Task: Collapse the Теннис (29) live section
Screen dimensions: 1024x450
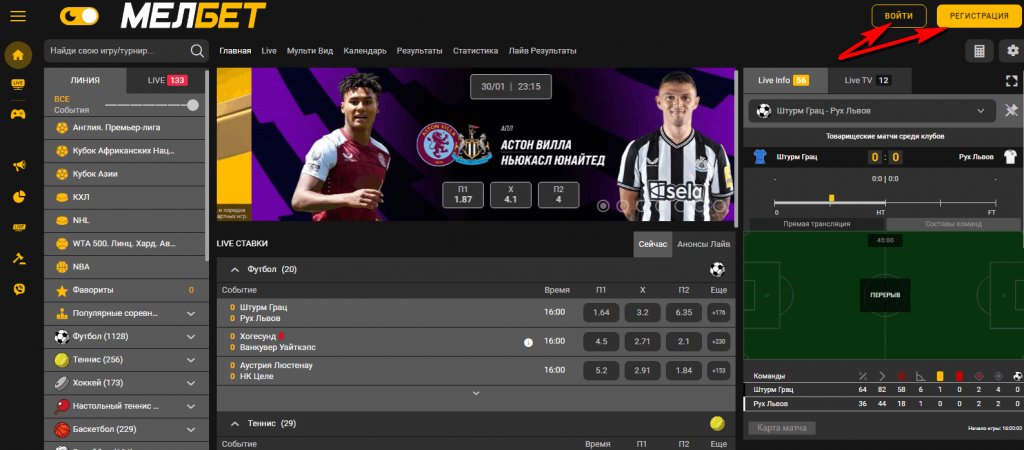Action: click(235, 423)
